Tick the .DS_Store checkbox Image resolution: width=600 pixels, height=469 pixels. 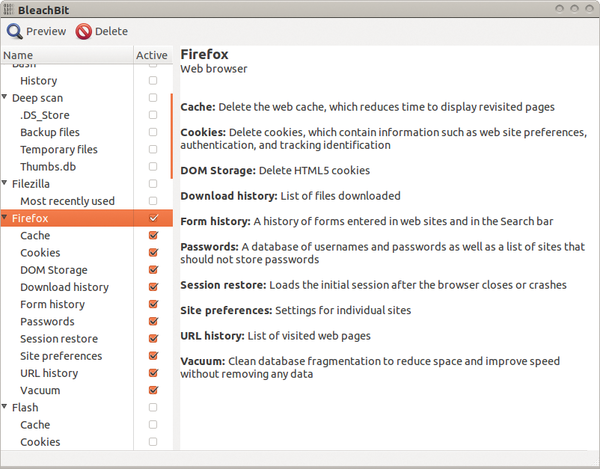click(153, 115)
